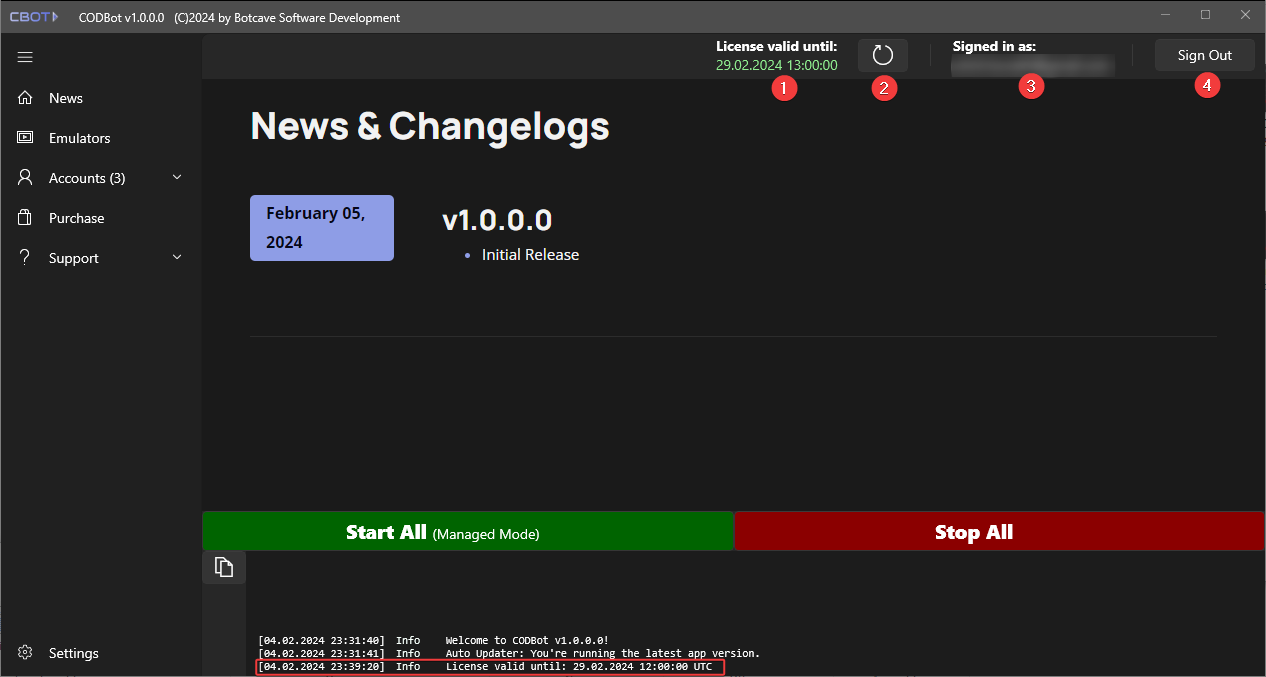Click the Support question mark icon
Screen dimensions: 1266x677
(x=26, y=258)
